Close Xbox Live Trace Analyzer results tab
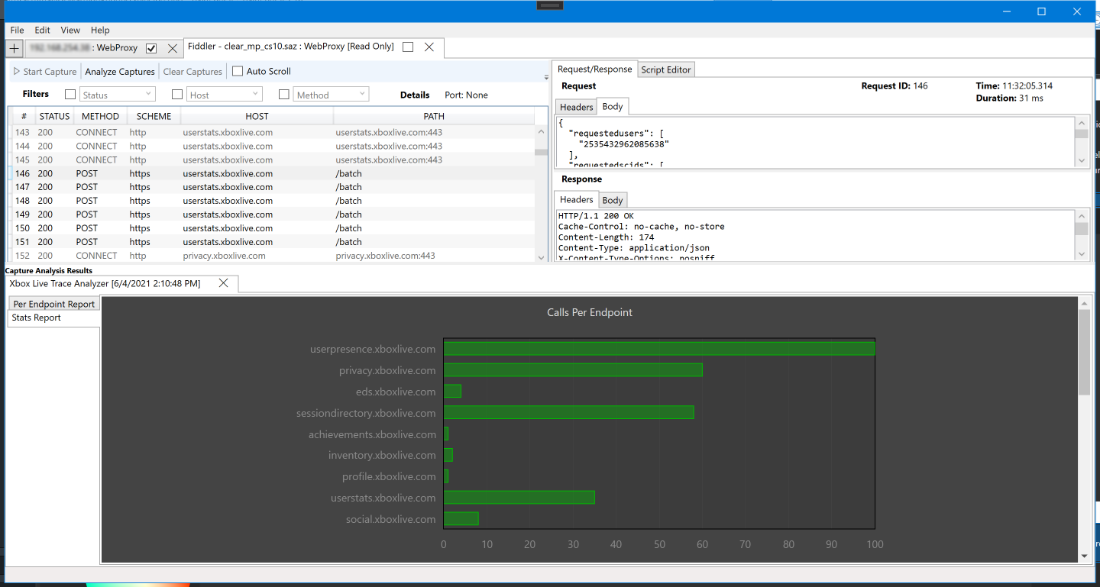 (x=223, y=283)
